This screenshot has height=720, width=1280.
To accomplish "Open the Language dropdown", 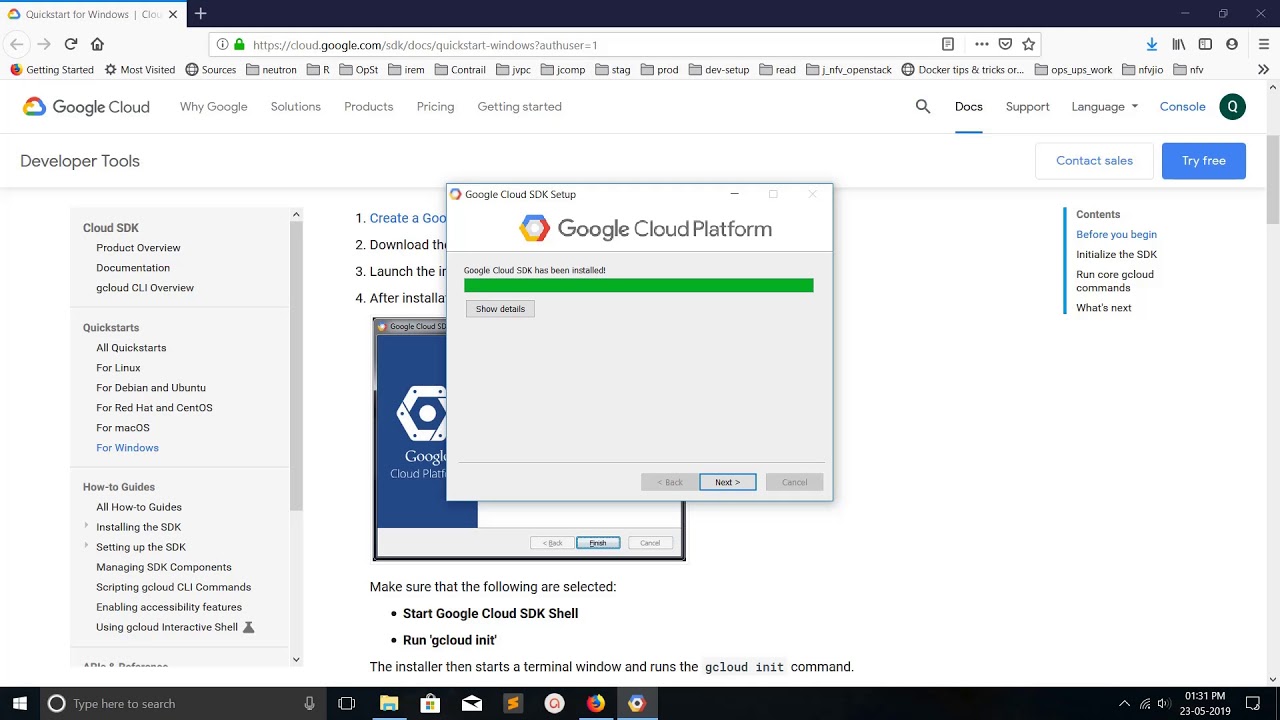I will [x=1104, y=107].
